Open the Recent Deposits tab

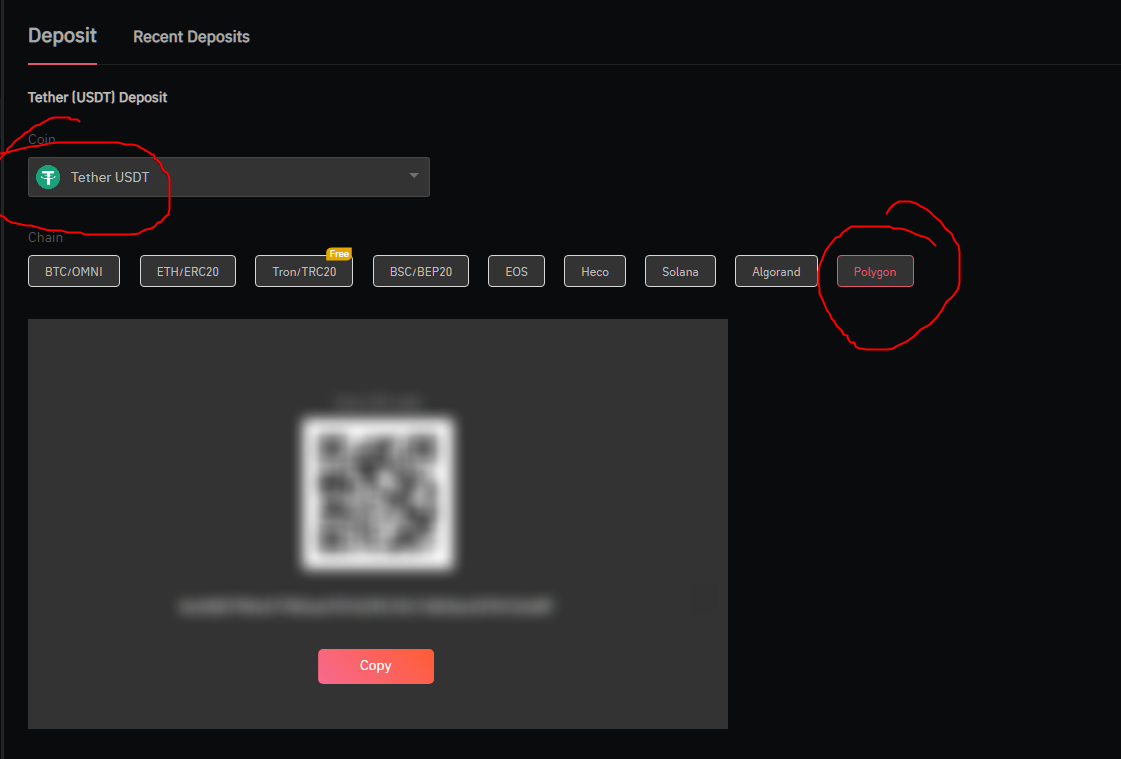pos(191,36)
